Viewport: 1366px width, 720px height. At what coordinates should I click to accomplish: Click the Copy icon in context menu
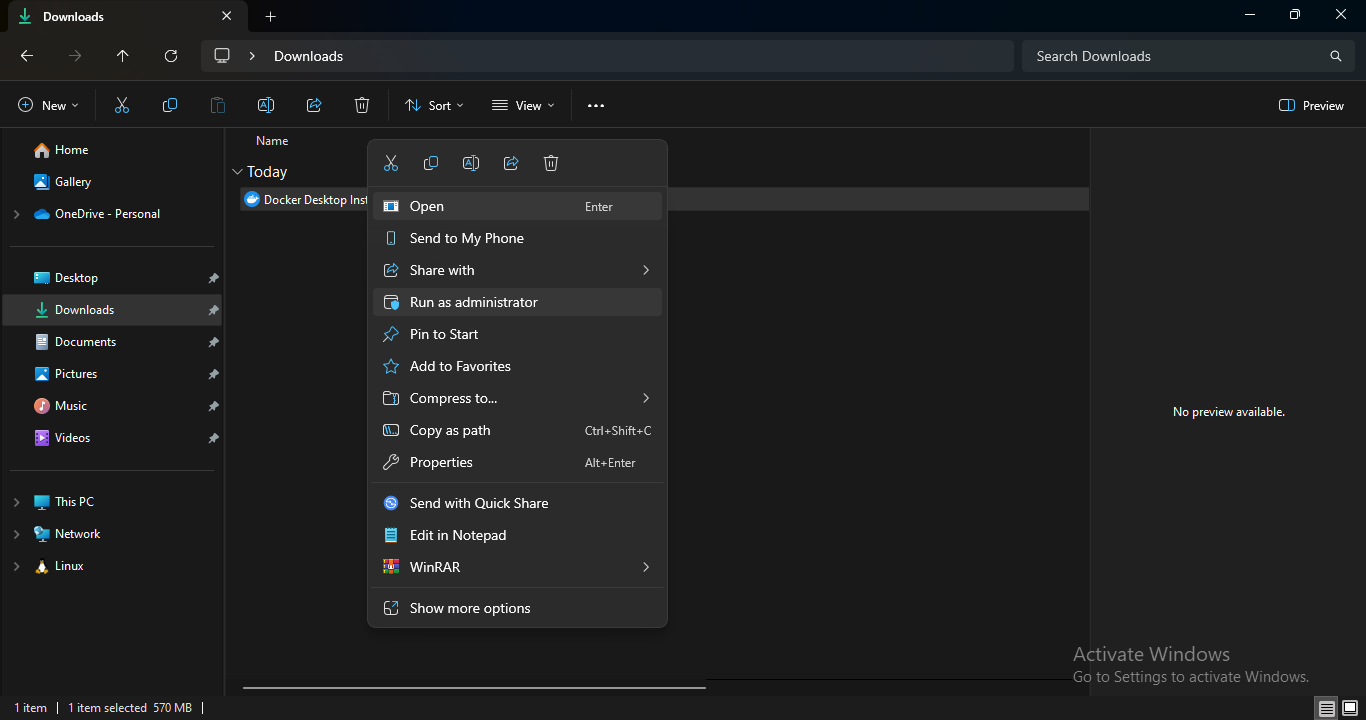[431, 163]
